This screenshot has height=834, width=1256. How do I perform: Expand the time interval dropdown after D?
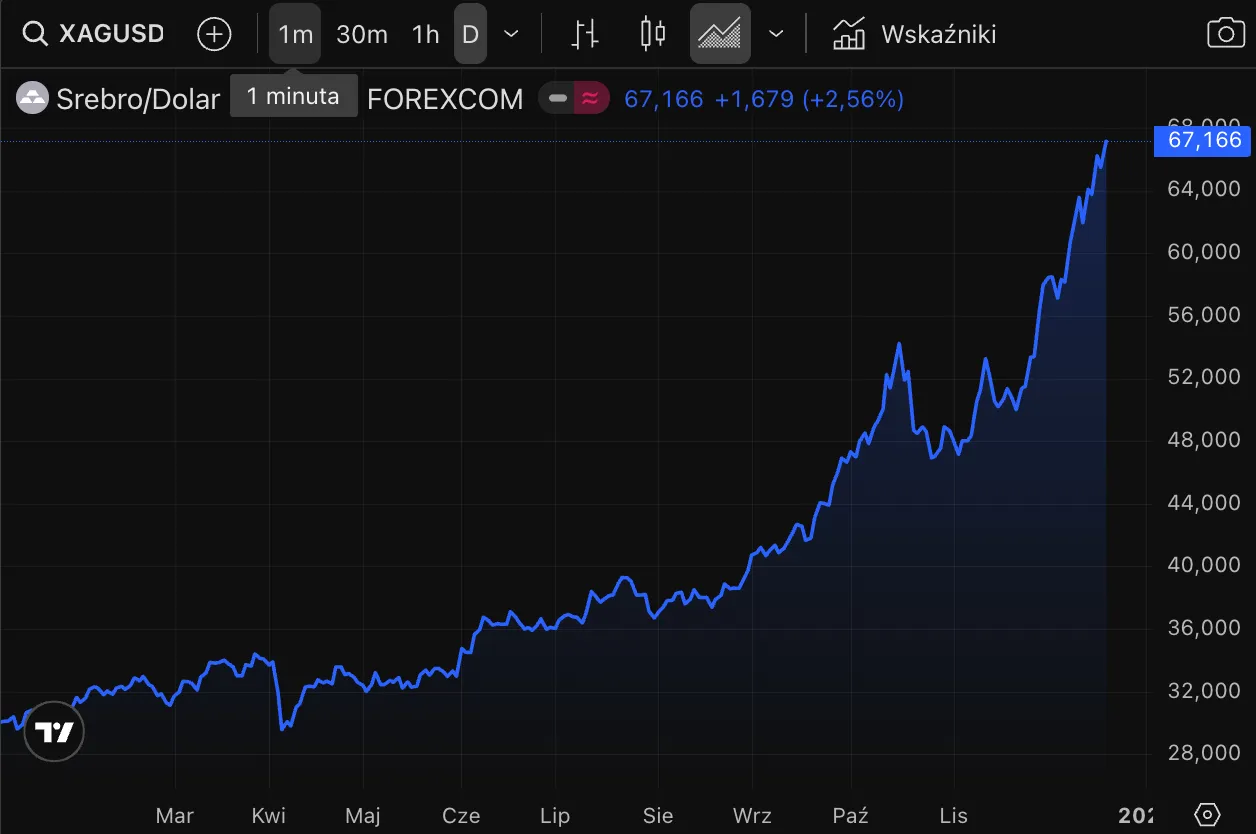coord(511,34)
